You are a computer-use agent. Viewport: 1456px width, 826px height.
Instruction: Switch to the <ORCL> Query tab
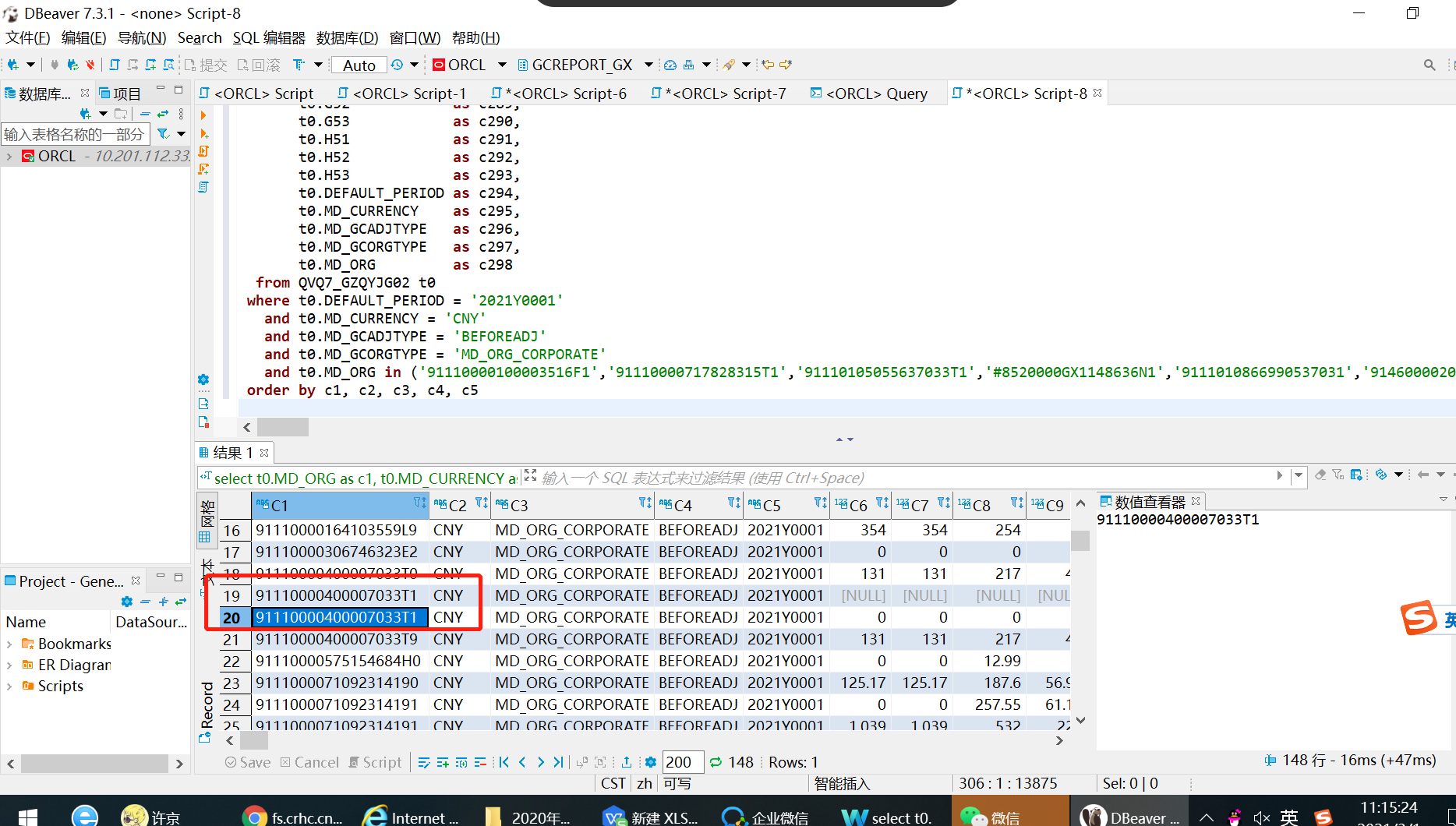(x=869, y=94)
